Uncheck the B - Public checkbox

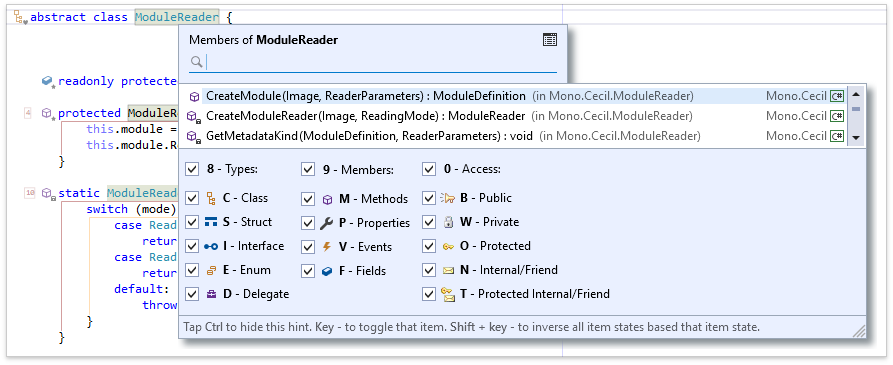429,198
